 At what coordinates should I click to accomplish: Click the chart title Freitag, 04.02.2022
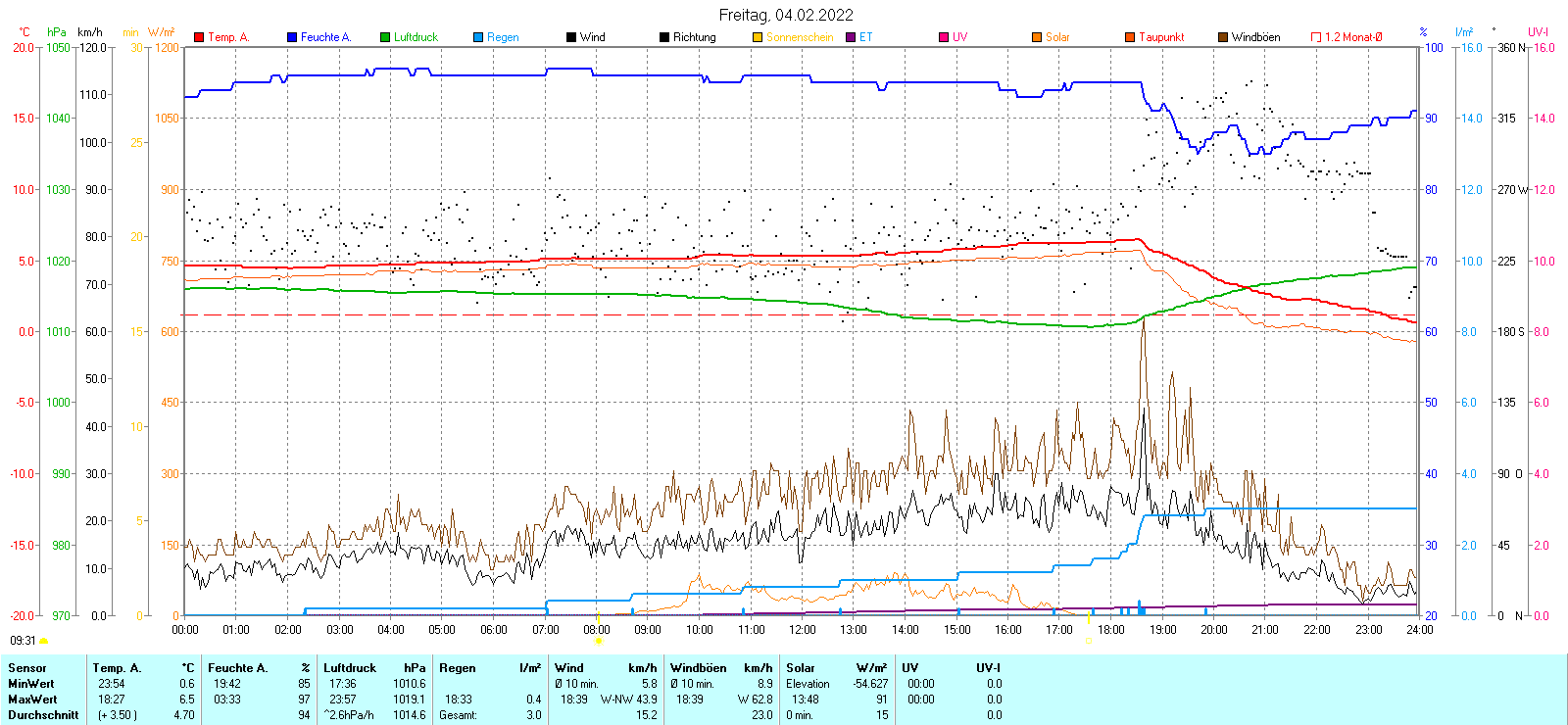pos(785,15)
